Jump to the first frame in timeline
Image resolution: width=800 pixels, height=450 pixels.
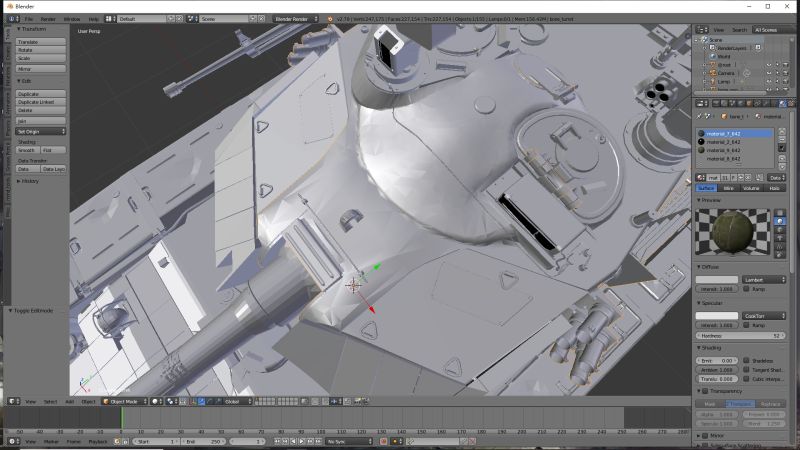click(277, 441)
